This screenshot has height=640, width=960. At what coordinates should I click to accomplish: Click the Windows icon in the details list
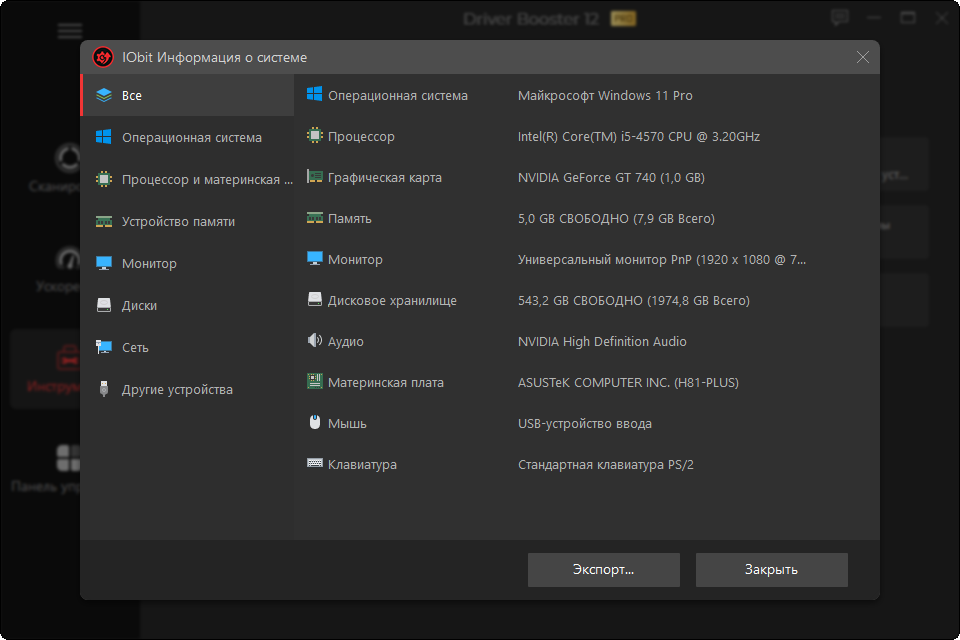(315, 94)
